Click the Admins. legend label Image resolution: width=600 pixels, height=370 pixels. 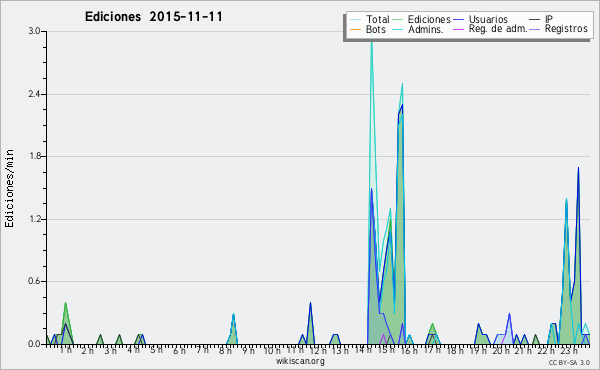[426, 29]
